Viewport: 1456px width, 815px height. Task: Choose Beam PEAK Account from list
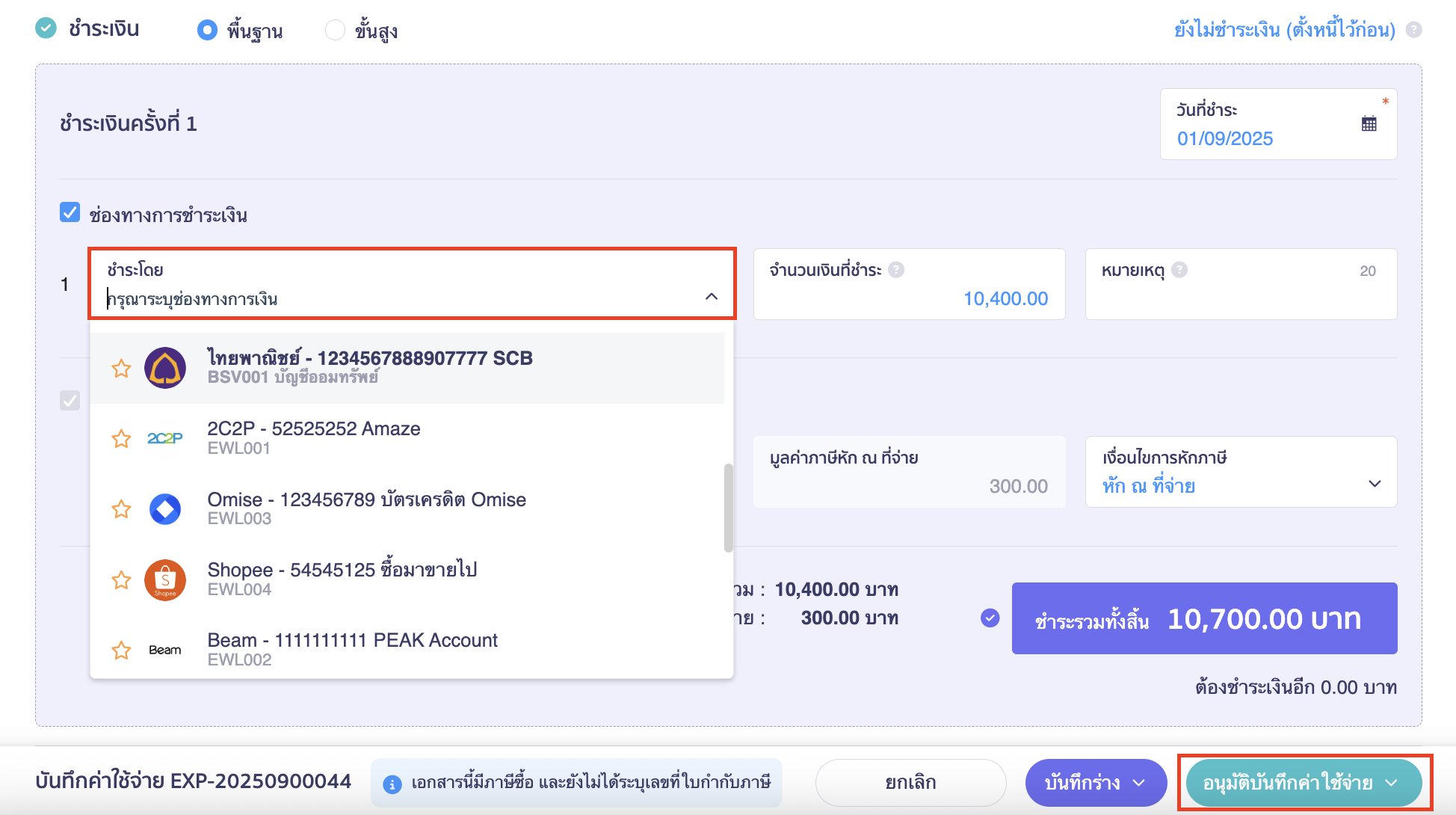[351, 649]
